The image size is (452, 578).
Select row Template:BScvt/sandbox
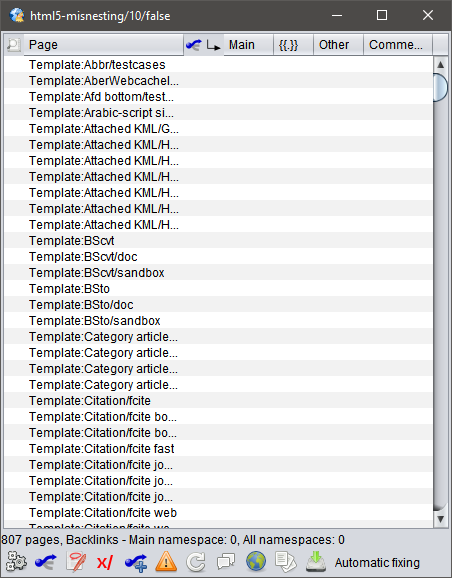[x=218, y=273]
